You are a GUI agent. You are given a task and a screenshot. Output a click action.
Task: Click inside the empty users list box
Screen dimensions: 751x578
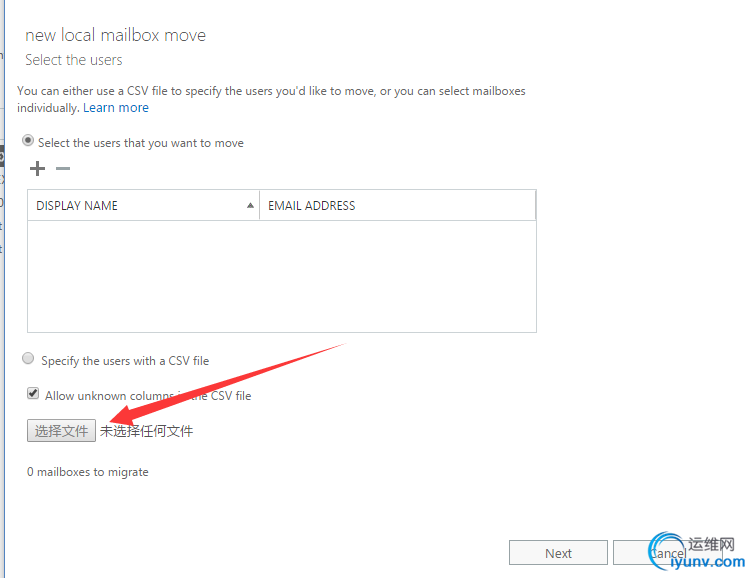point(282,276)
